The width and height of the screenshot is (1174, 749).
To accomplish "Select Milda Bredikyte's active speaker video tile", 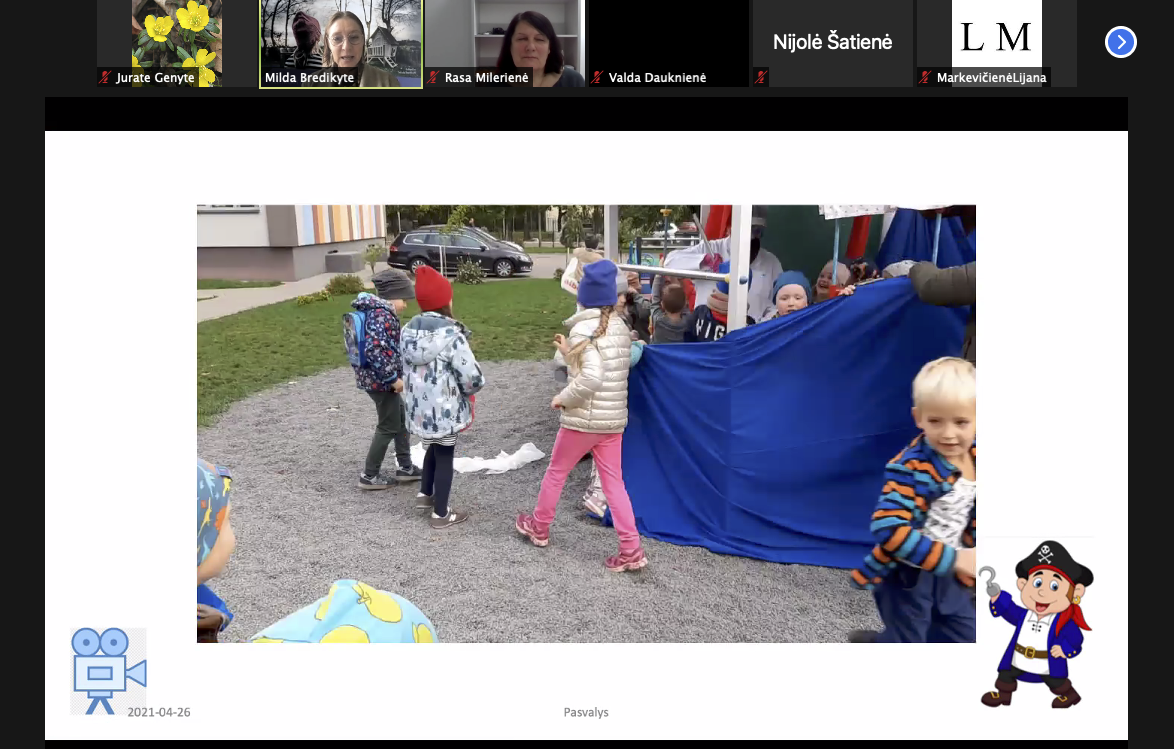I will [x=341, y=43].
